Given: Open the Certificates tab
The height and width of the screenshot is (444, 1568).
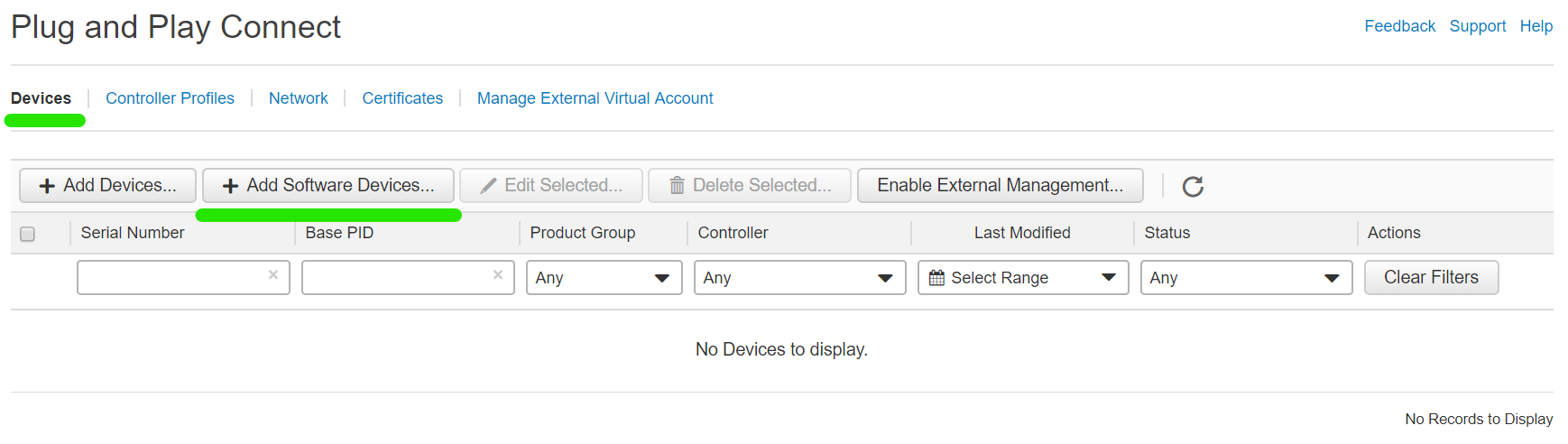Looking at the screenshot, I should tap(402, 98).
